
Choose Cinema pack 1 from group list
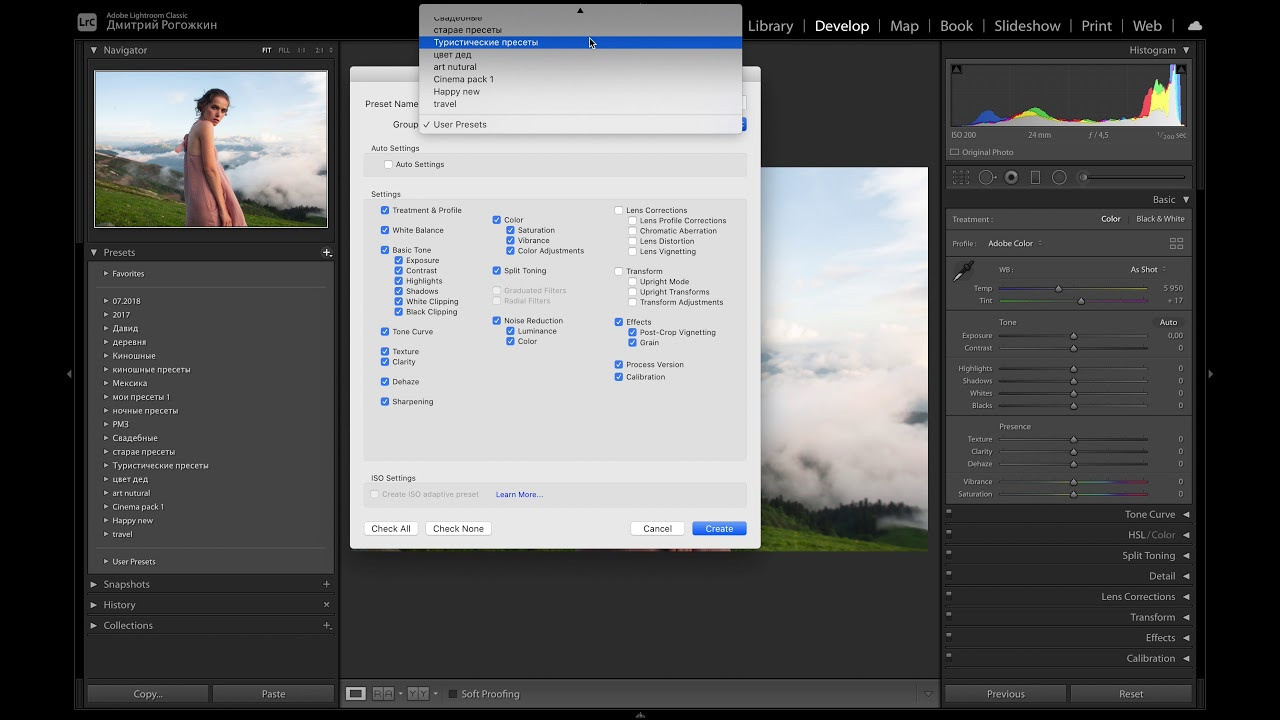(x=463, y=79)
